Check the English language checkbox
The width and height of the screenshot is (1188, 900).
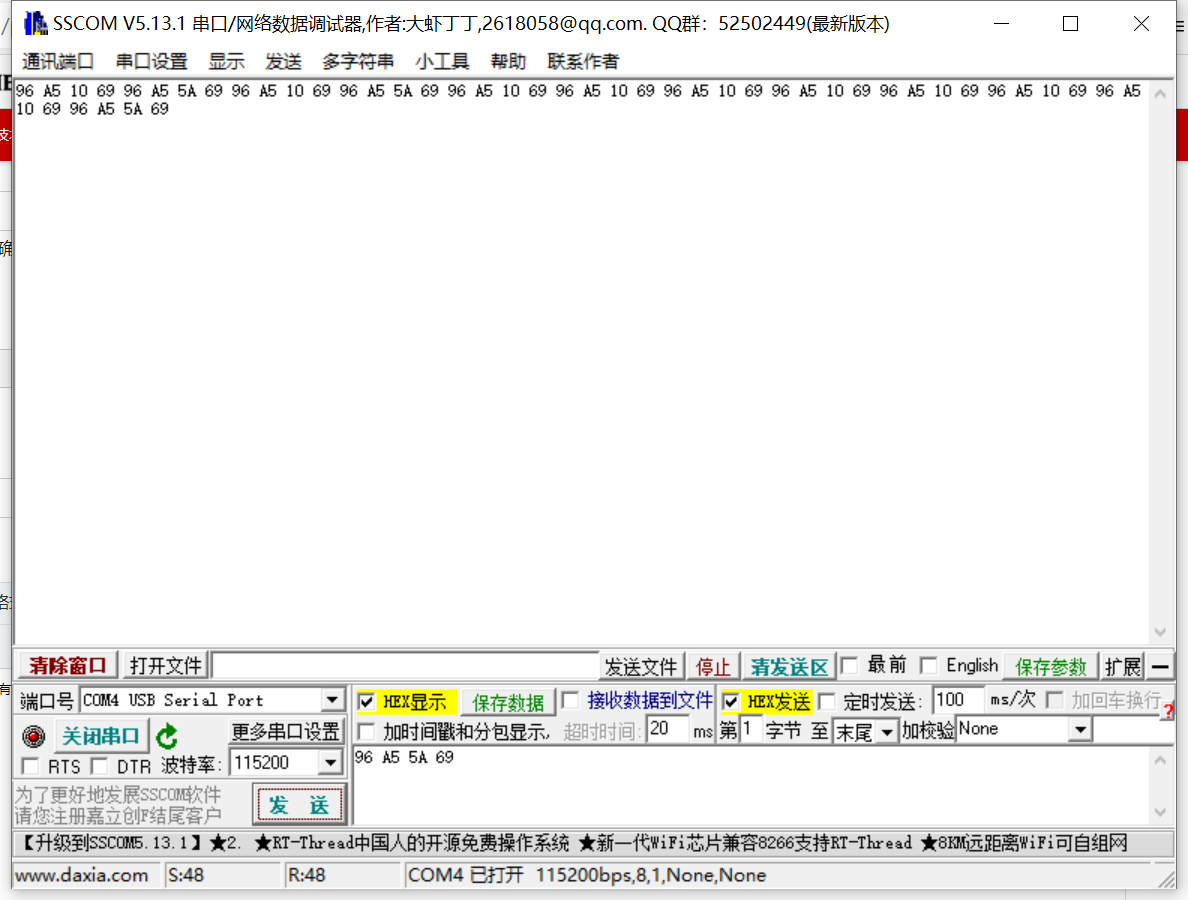pos(928,666)
